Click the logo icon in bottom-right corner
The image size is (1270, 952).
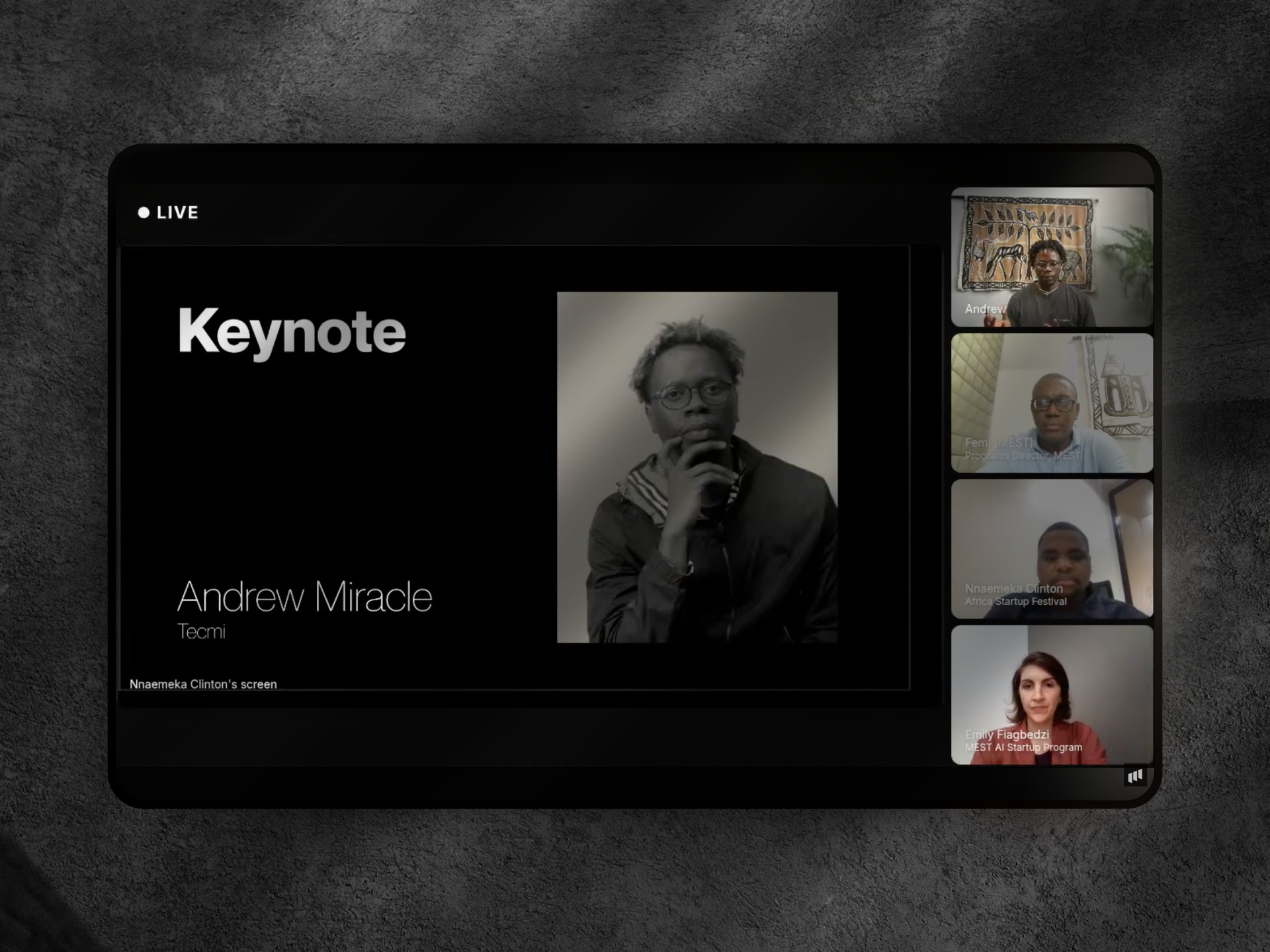[x=1135, y=776]
